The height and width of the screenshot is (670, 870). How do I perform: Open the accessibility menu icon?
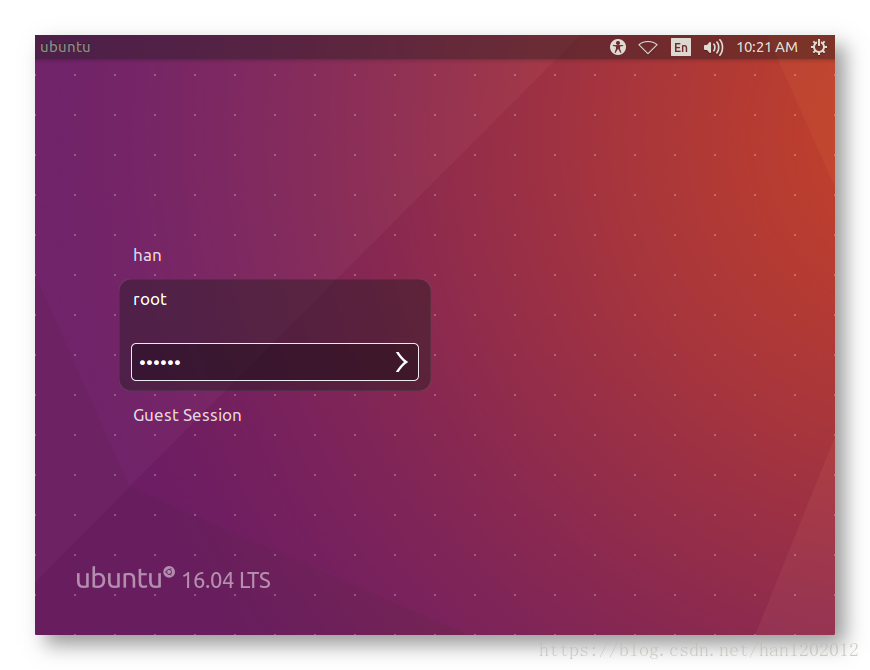point(618,47)
